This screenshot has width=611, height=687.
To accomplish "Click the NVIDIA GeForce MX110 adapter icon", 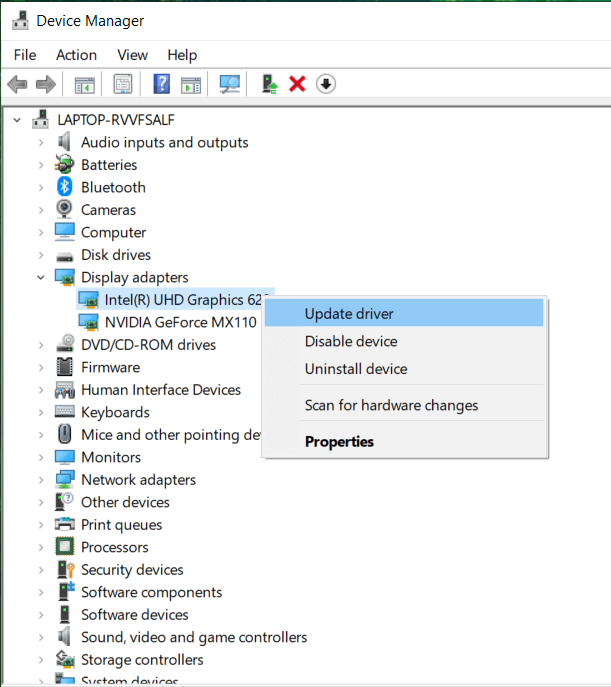I will coord(88,322).
